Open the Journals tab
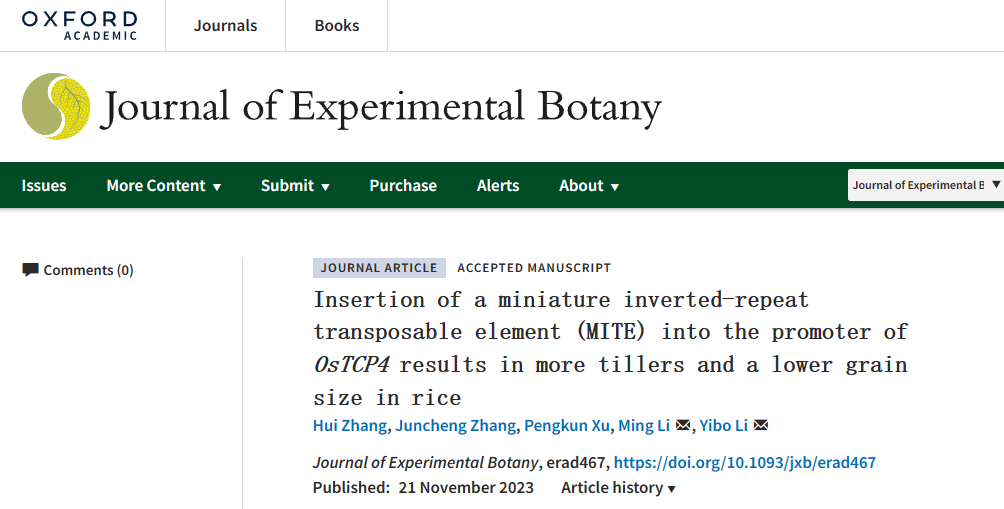 pyautogui.click(x=225, y=26)
